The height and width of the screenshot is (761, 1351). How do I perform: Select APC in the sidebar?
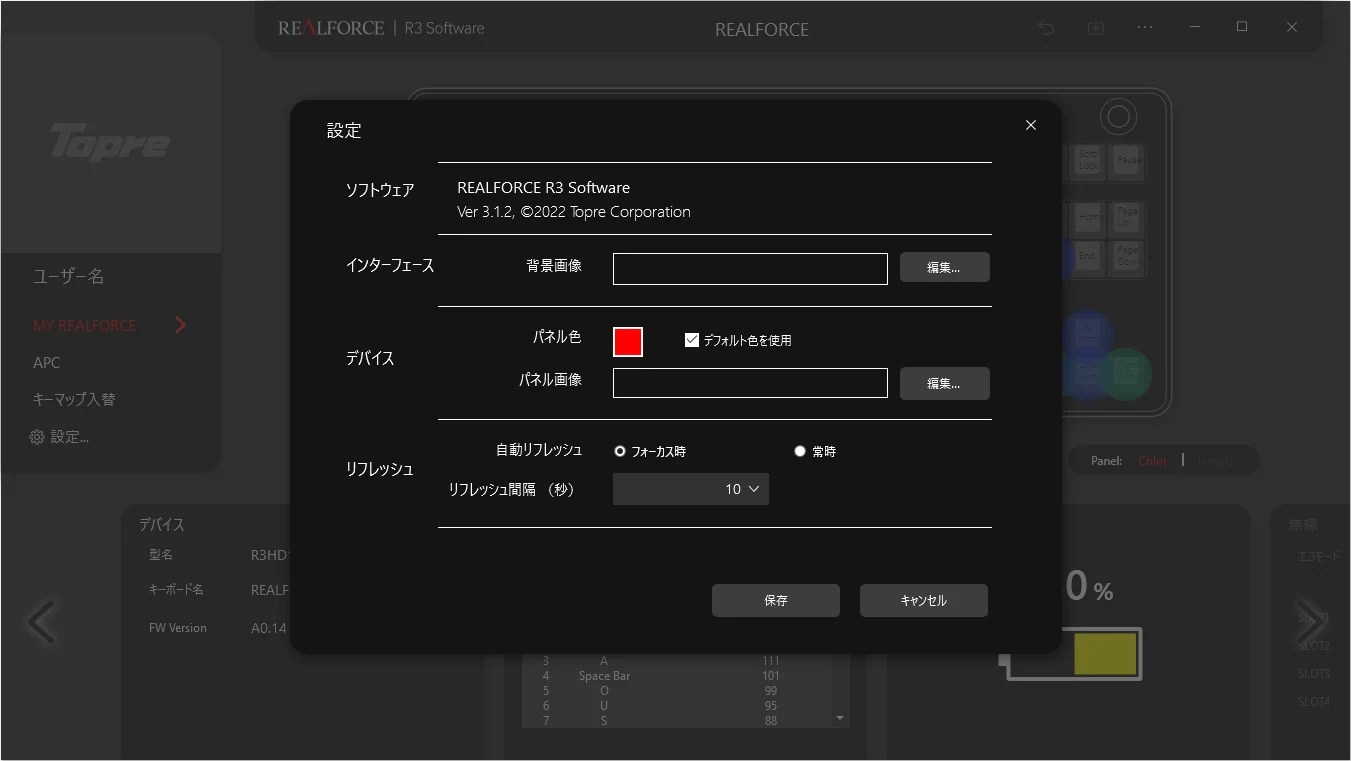click(47, 363)
